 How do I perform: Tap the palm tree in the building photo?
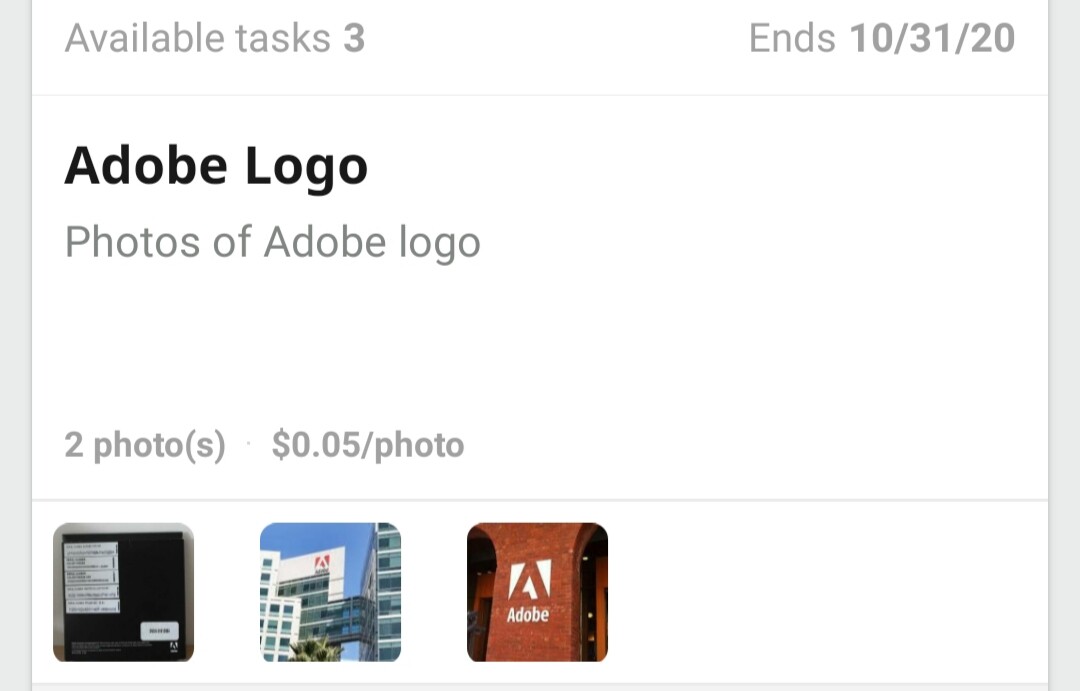tap(315, 650)
